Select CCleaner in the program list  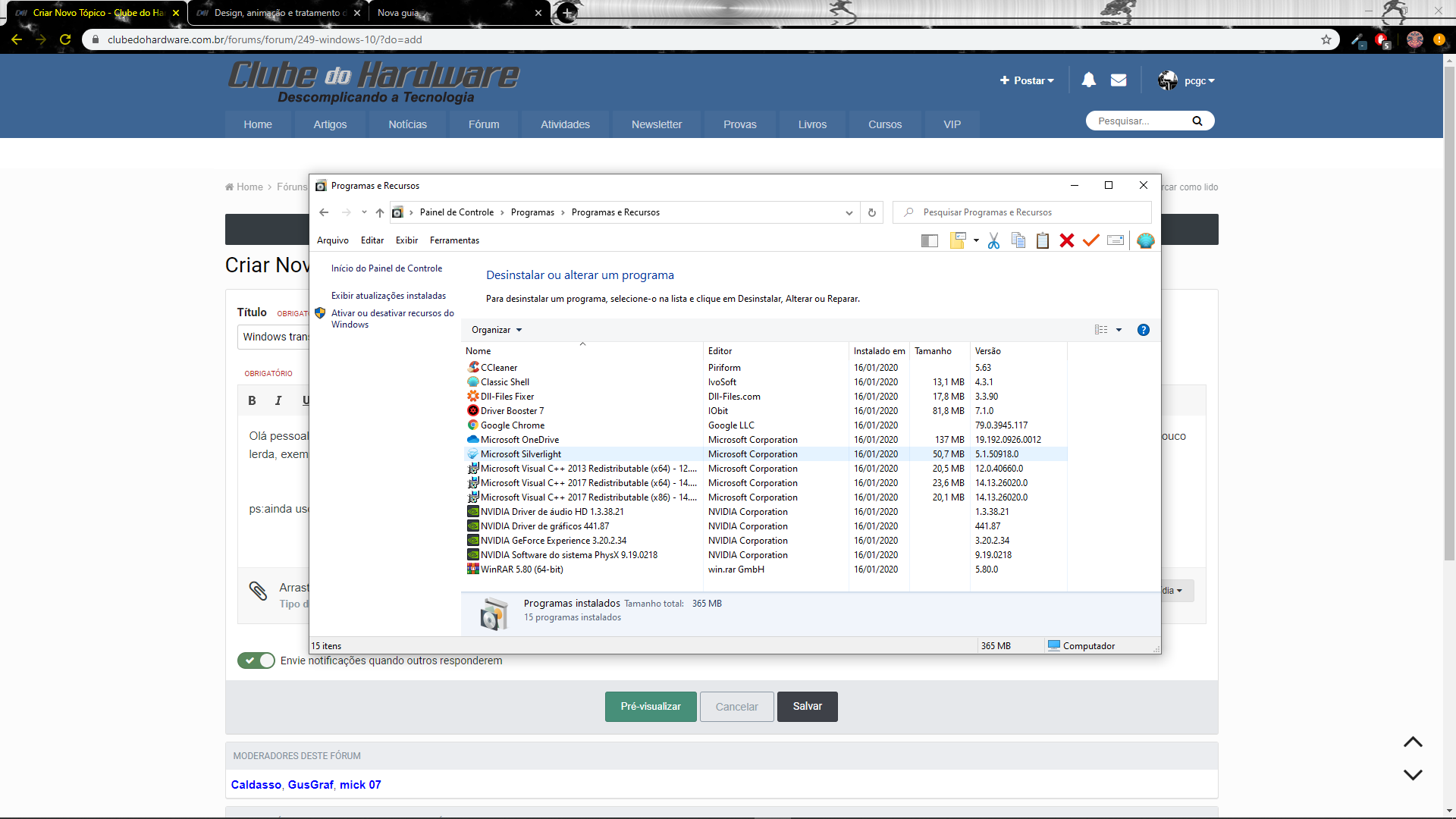coord(499,368)
